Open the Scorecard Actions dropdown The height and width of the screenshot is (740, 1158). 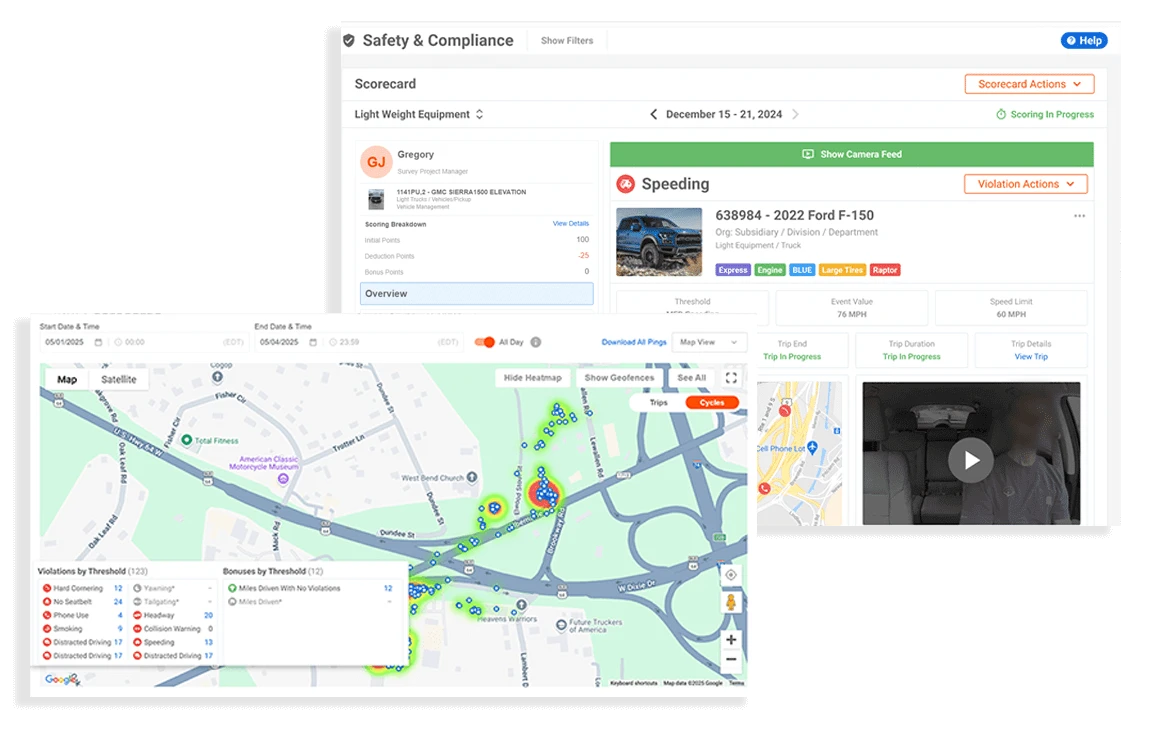[1029, 85]
